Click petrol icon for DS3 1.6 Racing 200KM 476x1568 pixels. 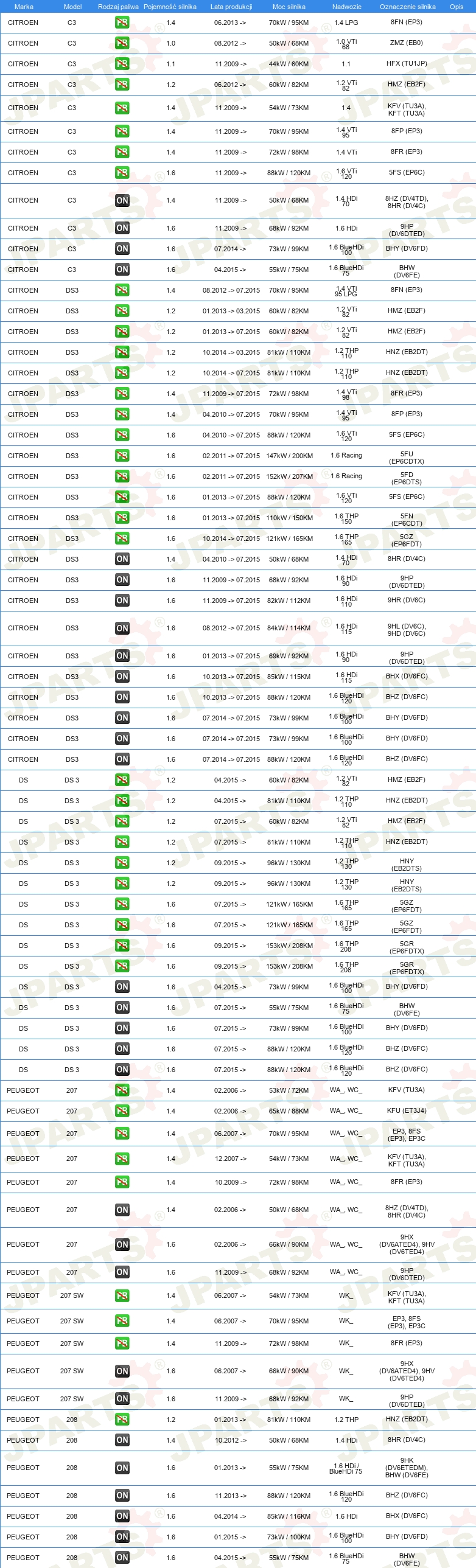122,456
